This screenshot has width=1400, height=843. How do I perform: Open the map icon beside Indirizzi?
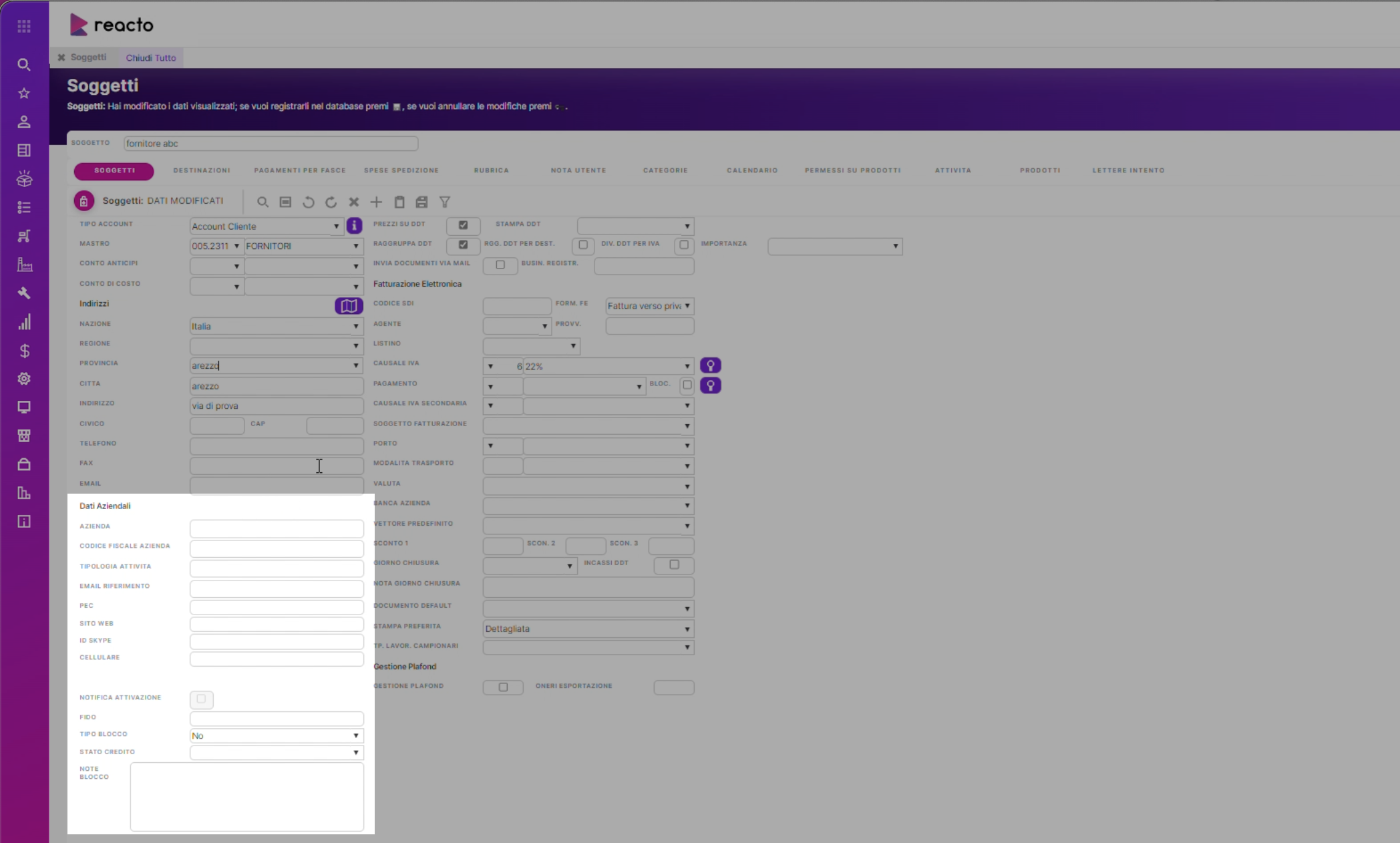click(x=349, y=306)
